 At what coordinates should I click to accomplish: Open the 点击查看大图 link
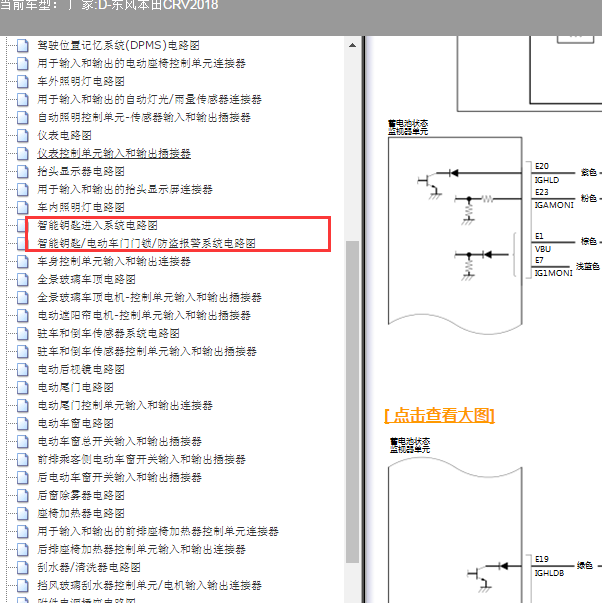click(x=439, y=415)
